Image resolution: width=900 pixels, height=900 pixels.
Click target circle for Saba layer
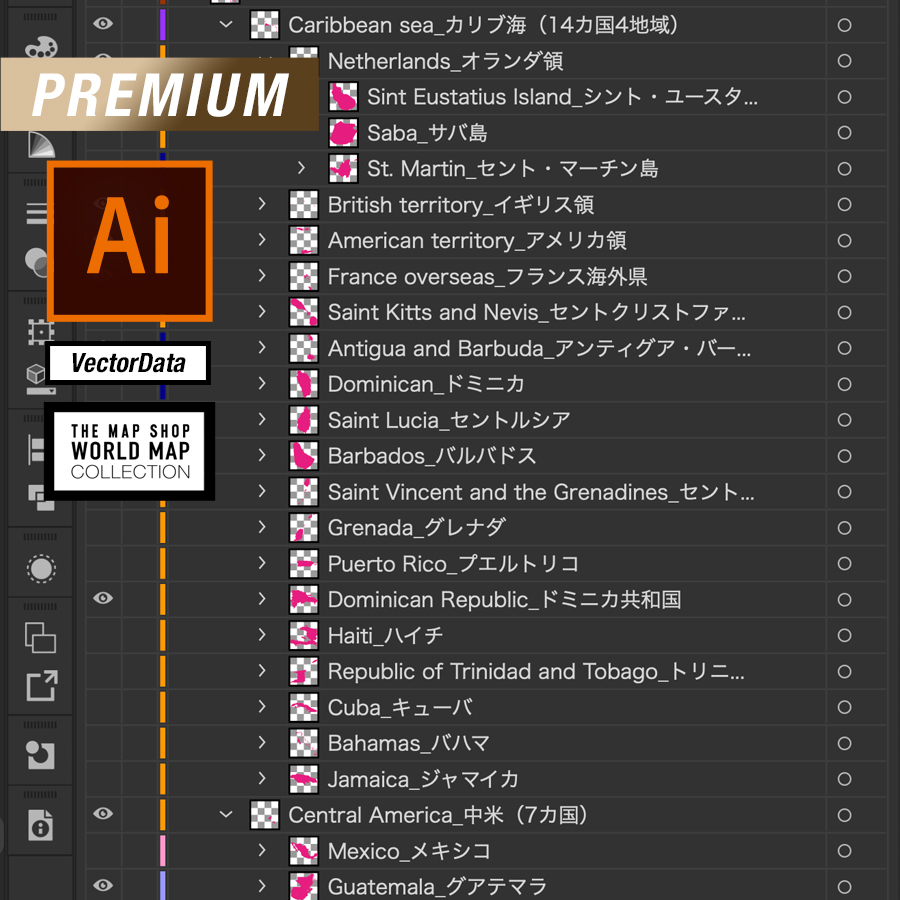844,133
